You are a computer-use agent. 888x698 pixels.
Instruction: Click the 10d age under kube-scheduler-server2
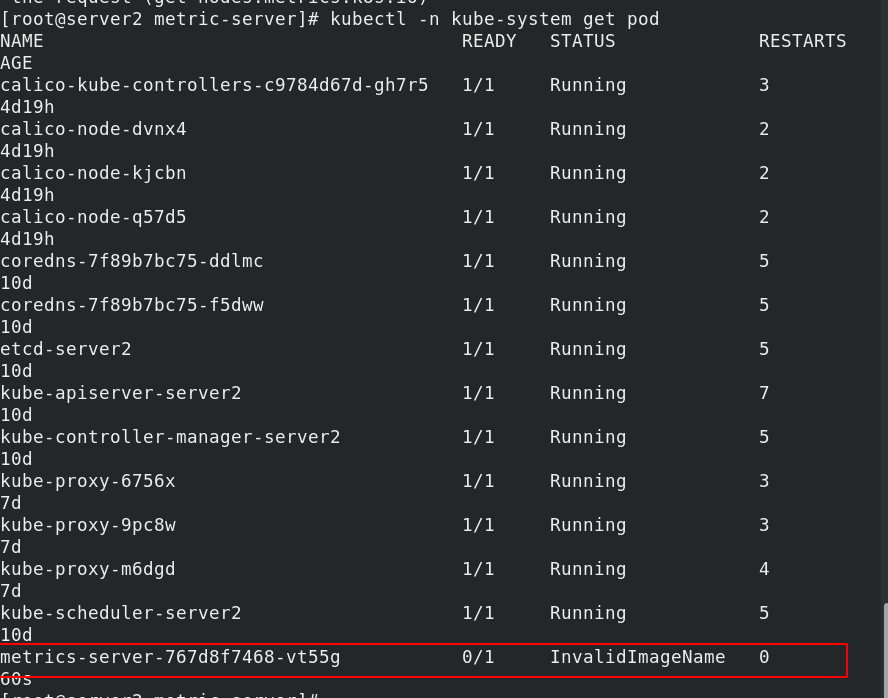pos(16,635)
